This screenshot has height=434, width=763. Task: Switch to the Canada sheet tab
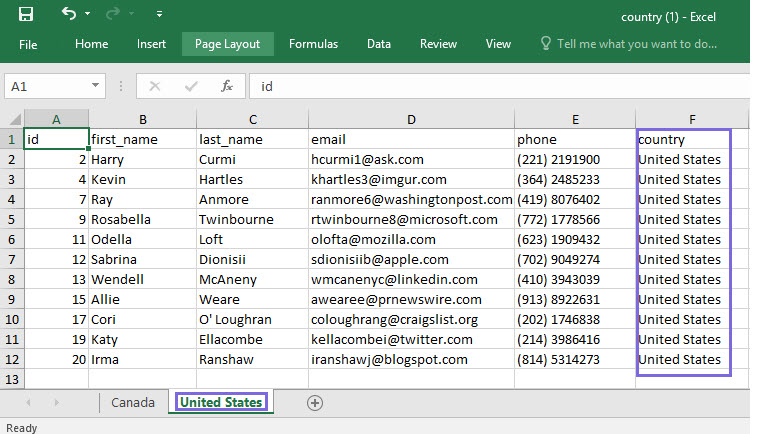coord(135,402)
